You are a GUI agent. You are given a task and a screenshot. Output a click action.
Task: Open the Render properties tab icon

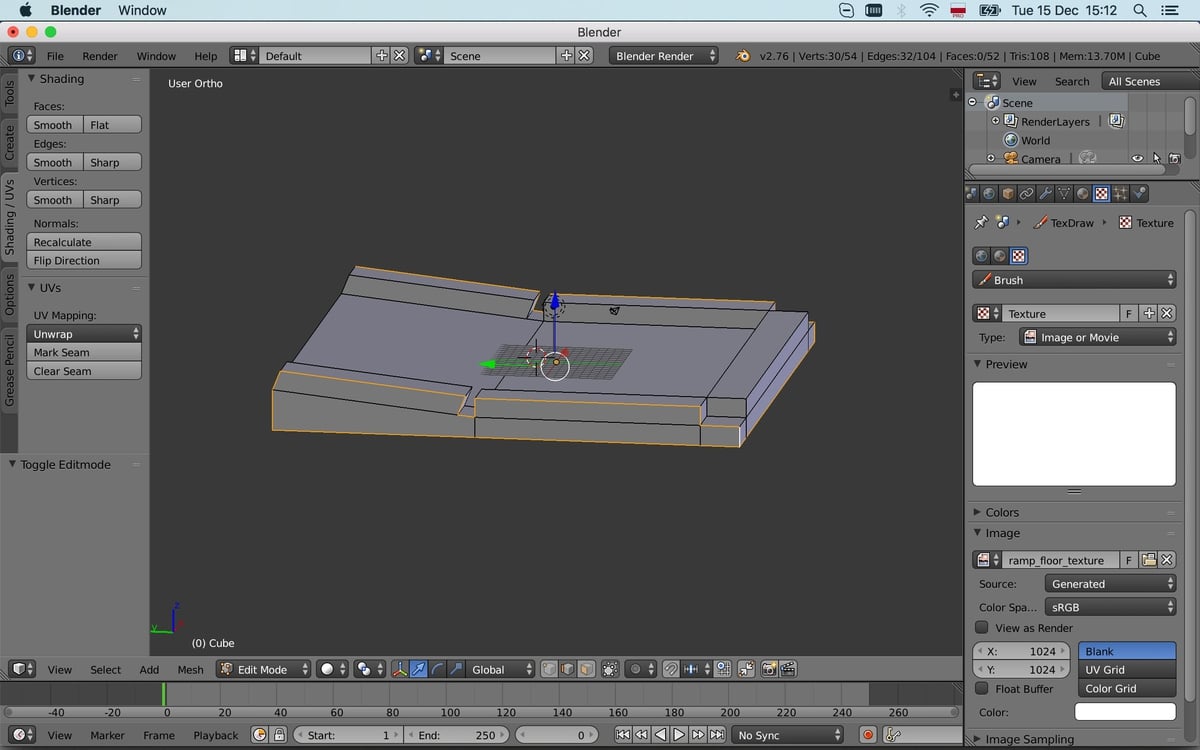pos(971,193)
